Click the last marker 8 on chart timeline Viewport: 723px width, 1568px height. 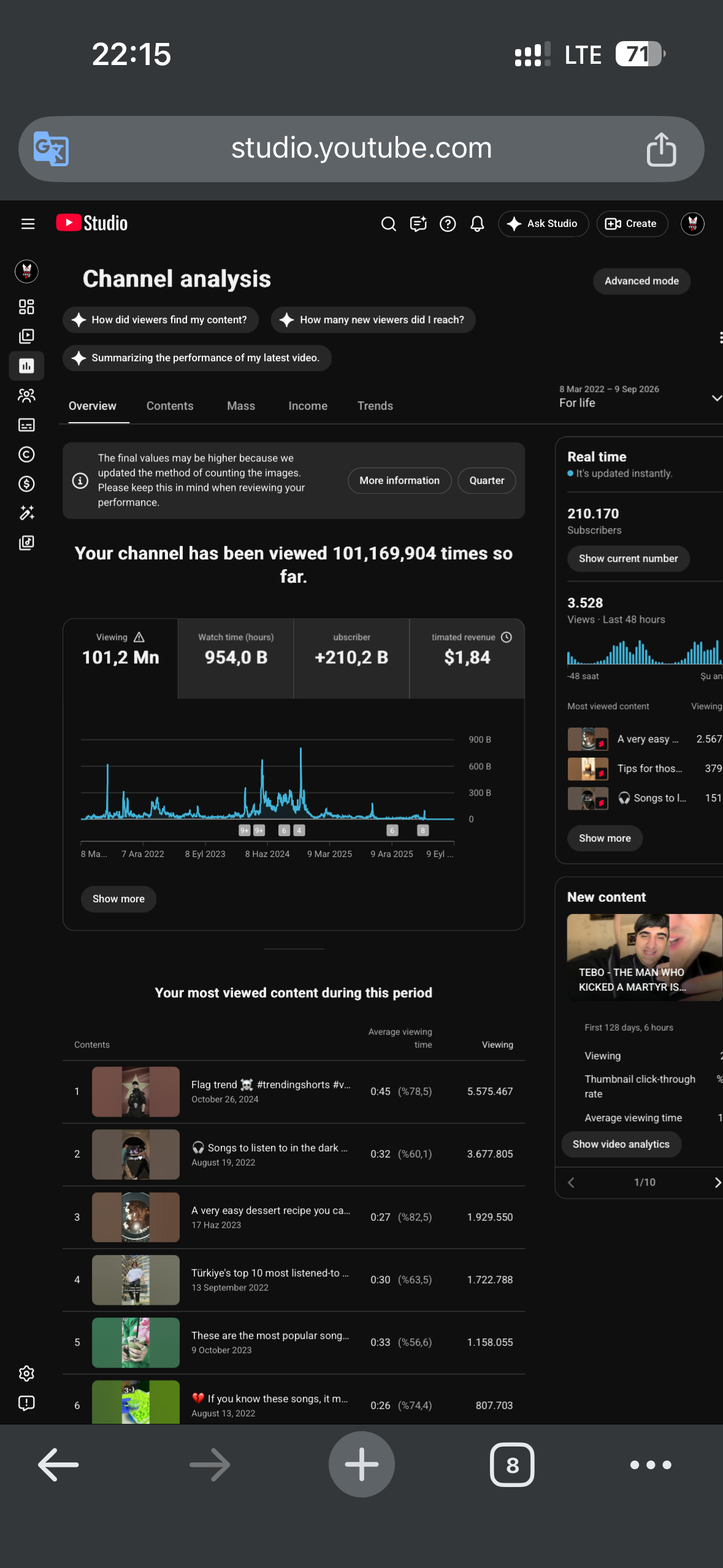[423, 831]
